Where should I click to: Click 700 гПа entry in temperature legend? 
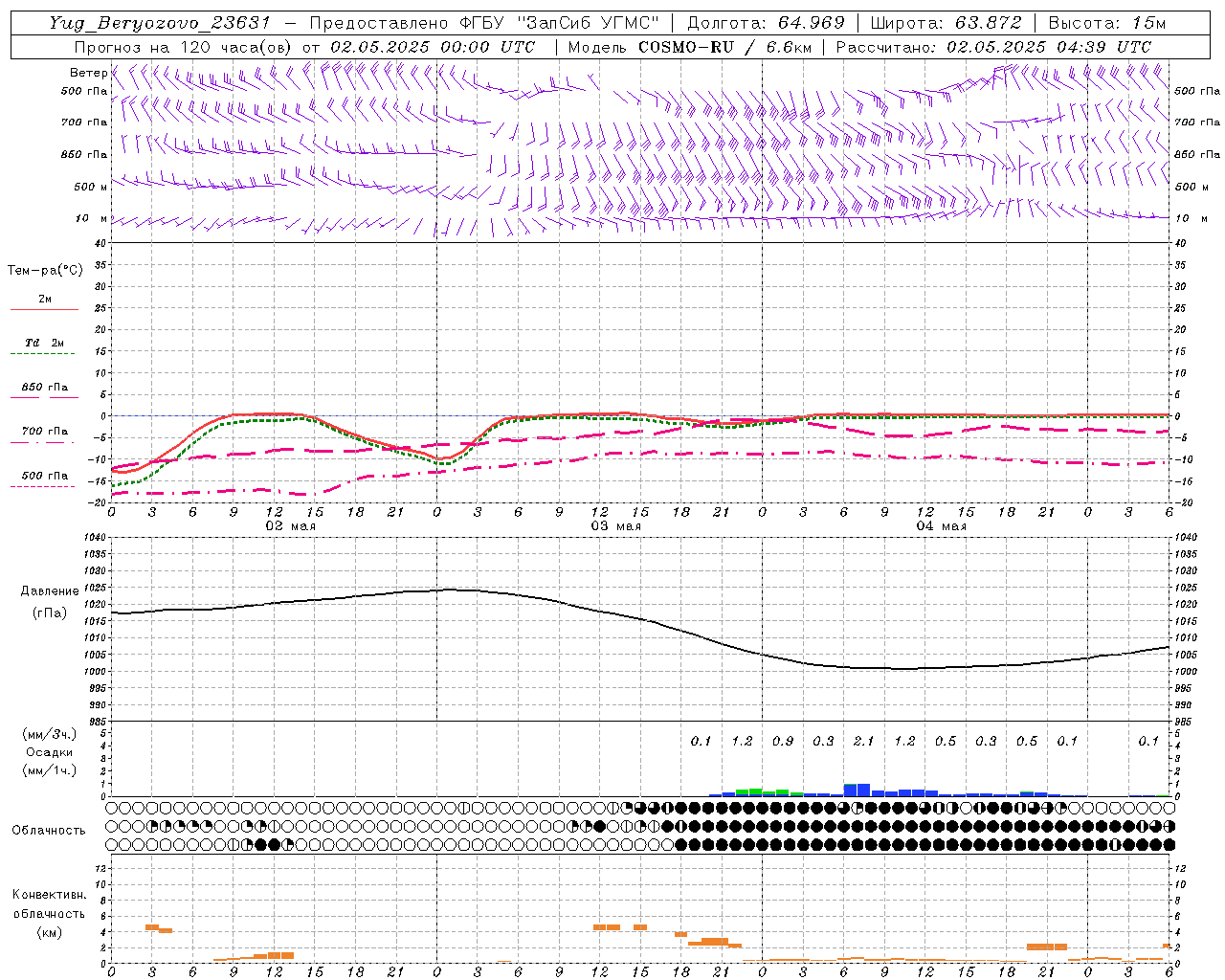[x=45, y=432]
